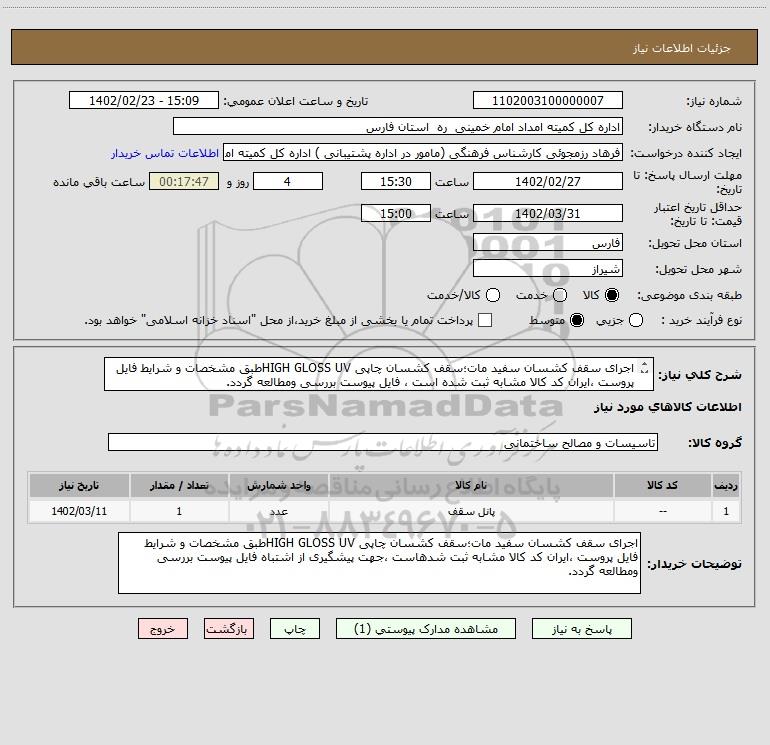Click the توضیحات خریدار label
770x745 pixels.
coord(694,564)
